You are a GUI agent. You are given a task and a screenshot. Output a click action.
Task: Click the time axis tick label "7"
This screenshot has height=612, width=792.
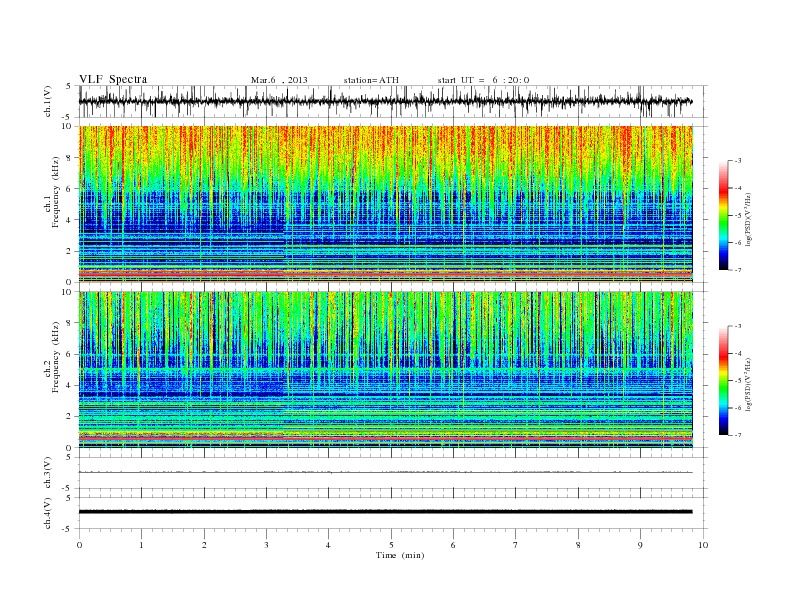pyautogui.click(x=516, y=545)
